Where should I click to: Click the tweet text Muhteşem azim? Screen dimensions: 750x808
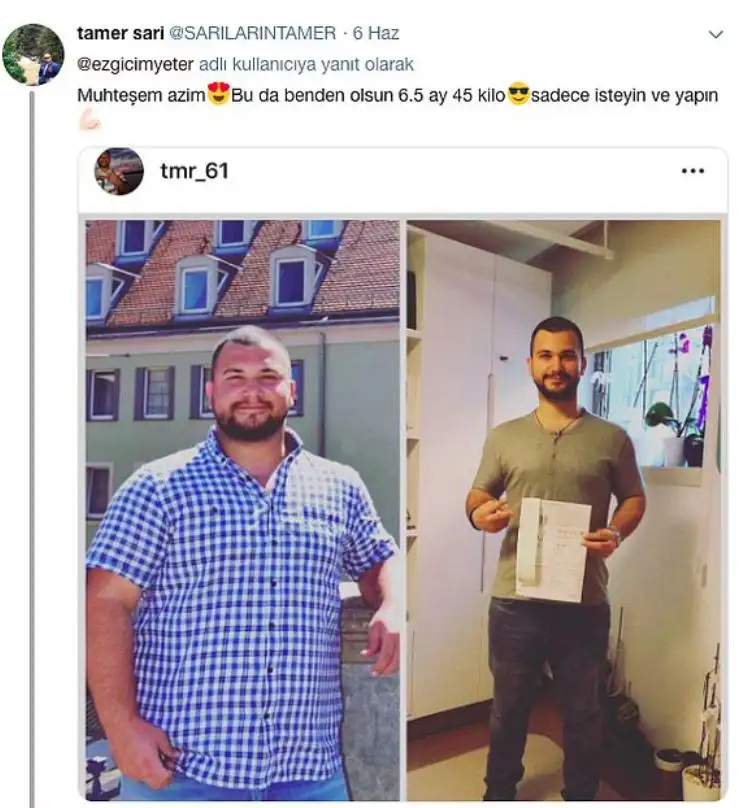[141, 96]
